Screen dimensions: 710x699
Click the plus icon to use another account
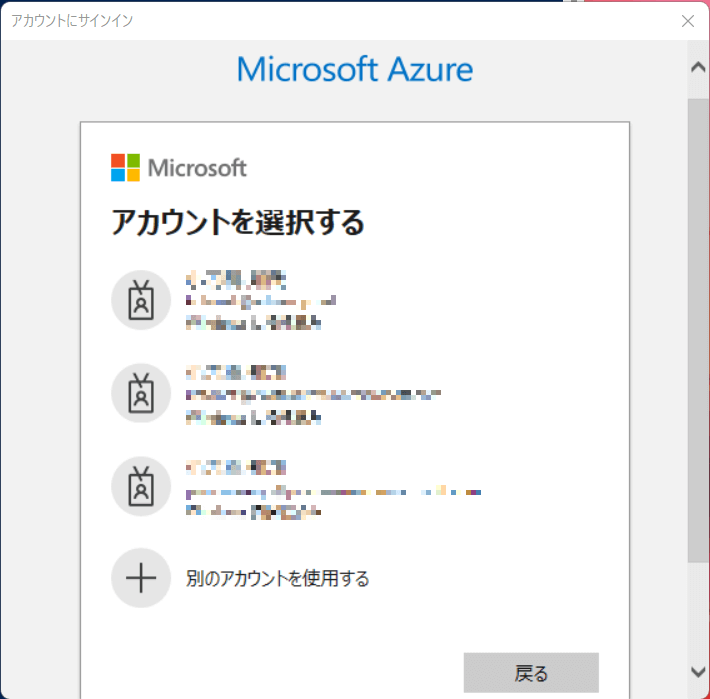coord(141,578)
